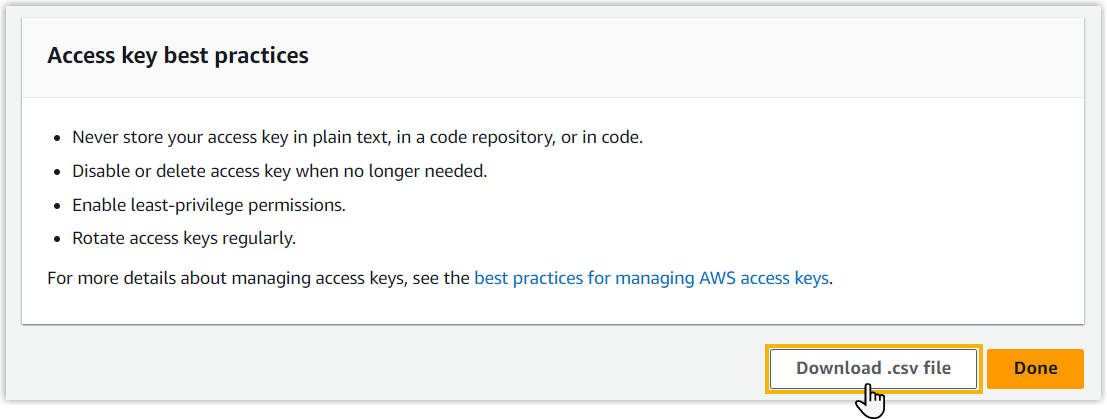This screenshot has width=1107, height=419.
Task: Click bullet dot before "Enable least-privilege" item
Action: [x=57, y=206]
